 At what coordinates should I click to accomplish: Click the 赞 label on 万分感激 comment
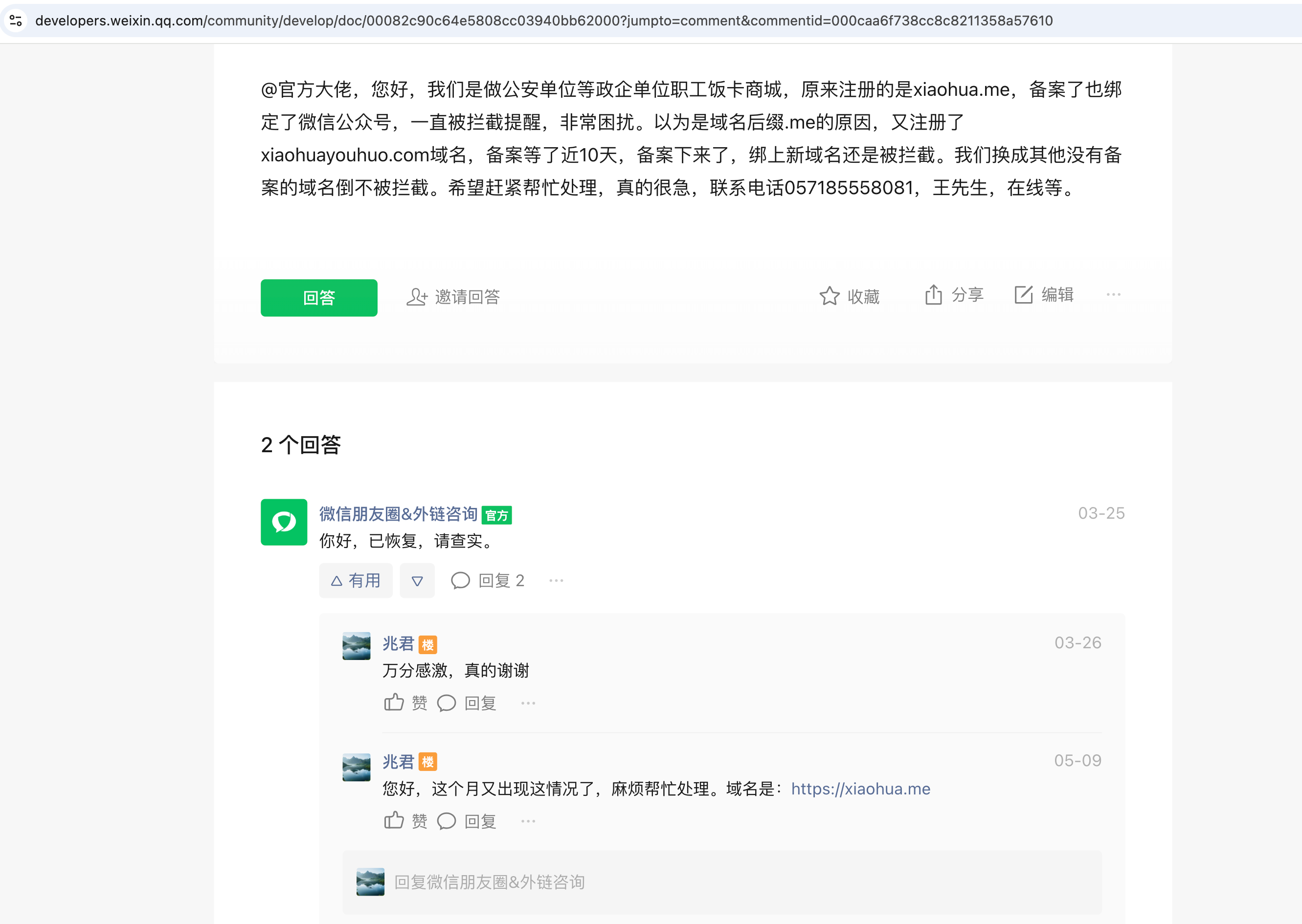(x=419, y=703)
